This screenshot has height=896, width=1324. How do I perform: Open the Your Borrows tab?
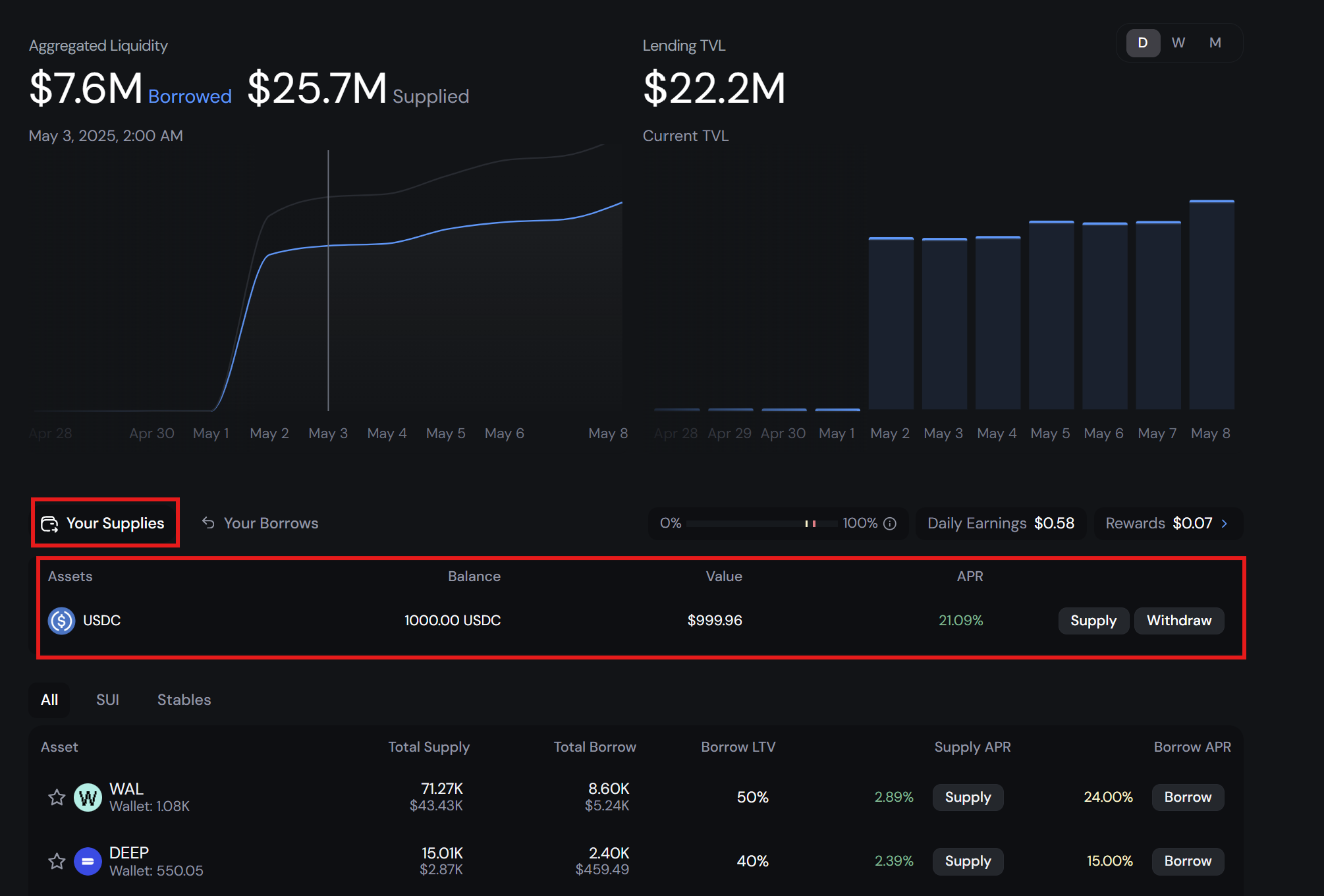tap(270, 523)
